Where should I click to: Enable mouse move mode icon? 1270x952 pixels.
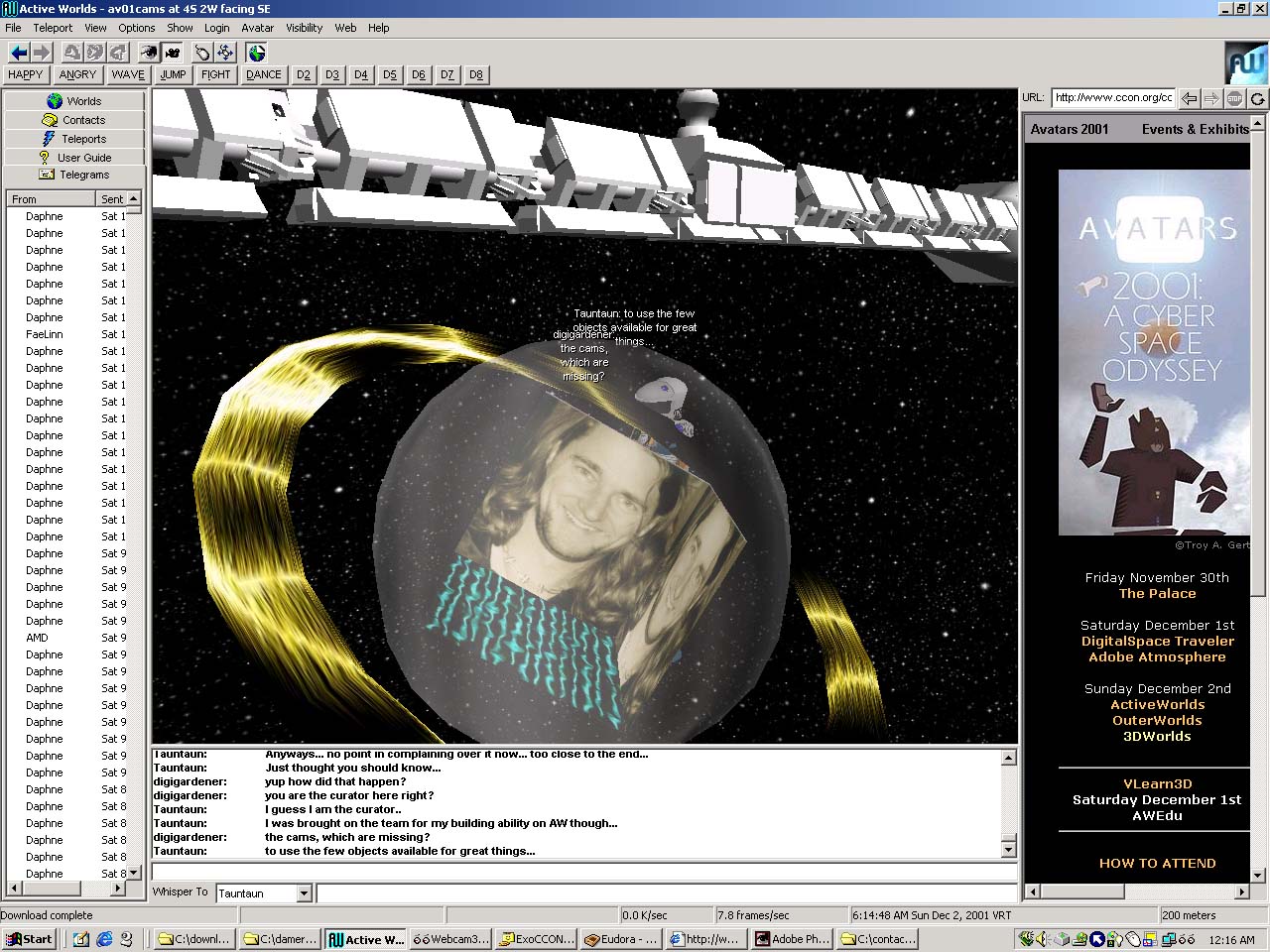(202, 53)
